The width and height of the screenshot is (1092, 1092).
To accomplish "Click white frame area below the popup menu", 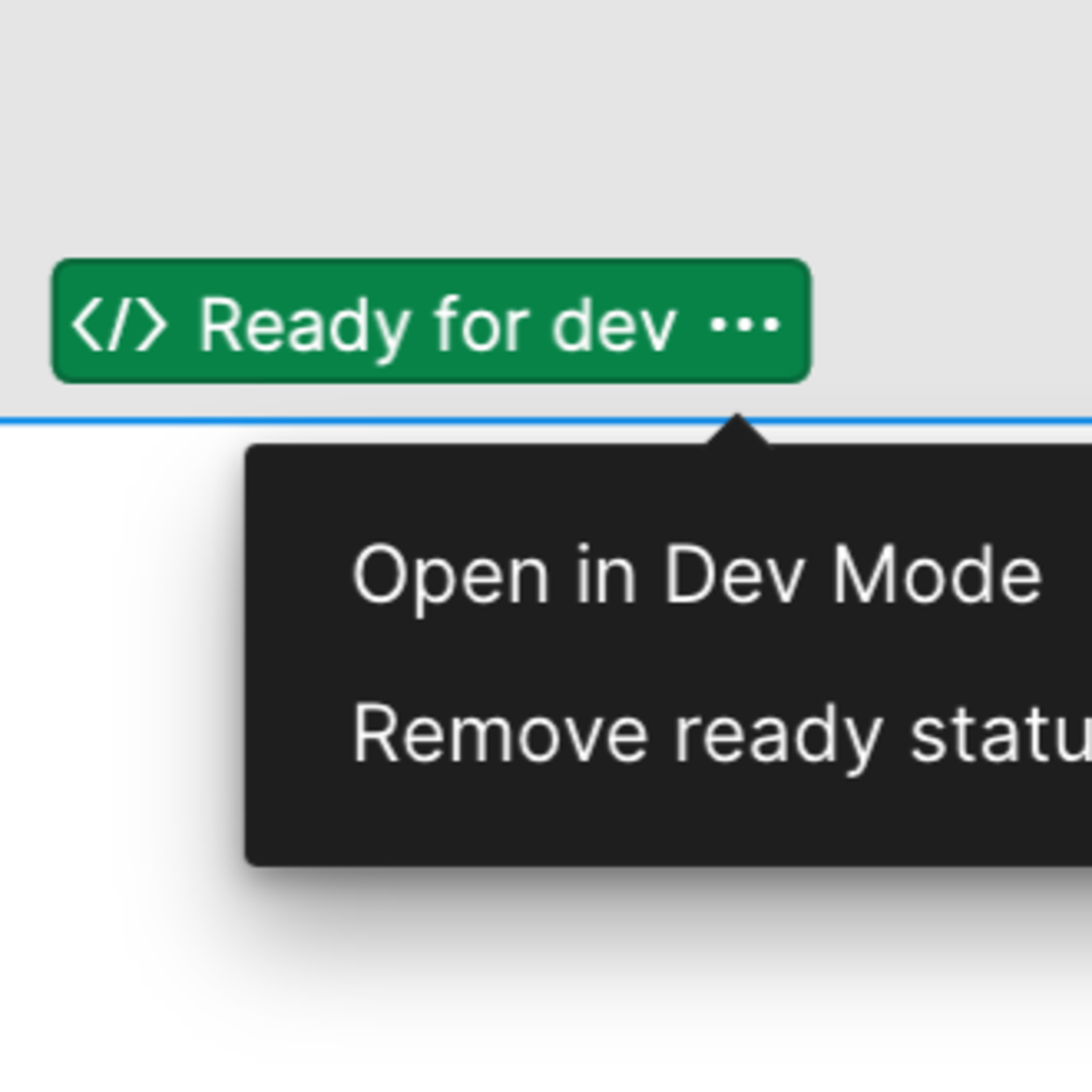I will [x=622, y=984].
